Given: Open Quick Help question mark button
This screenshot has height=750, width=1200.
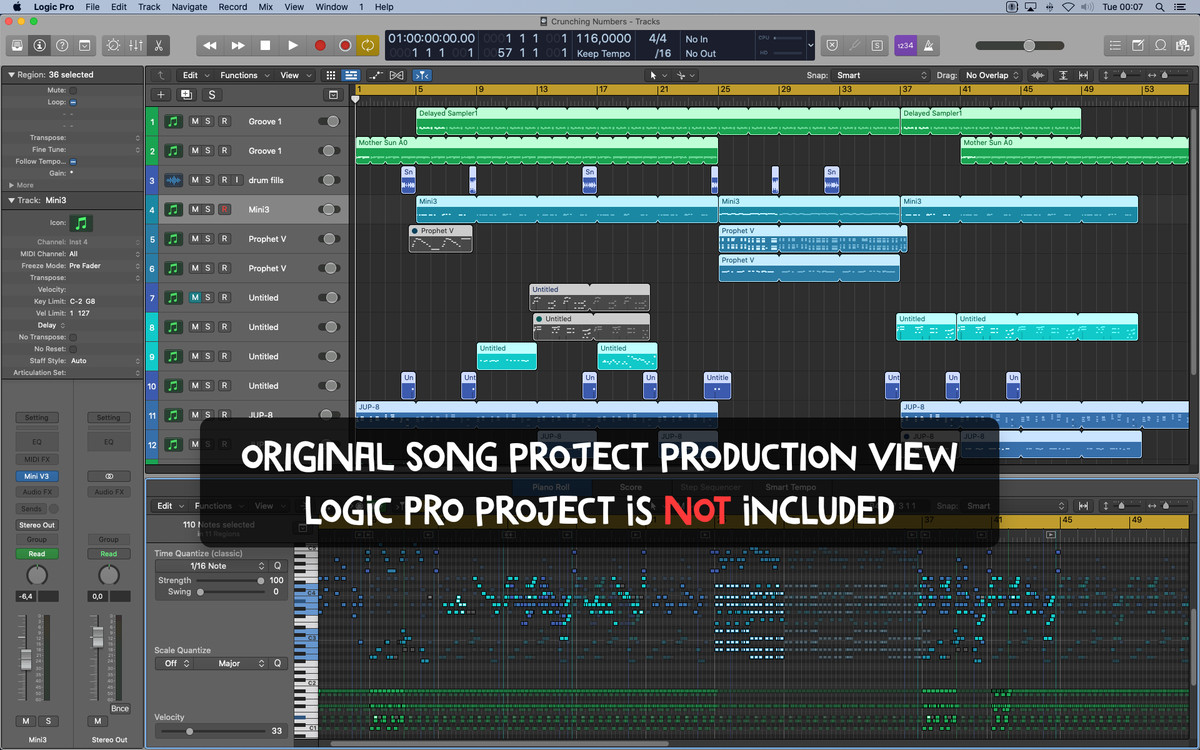Looking at the screenshot, I should point(62,45).
